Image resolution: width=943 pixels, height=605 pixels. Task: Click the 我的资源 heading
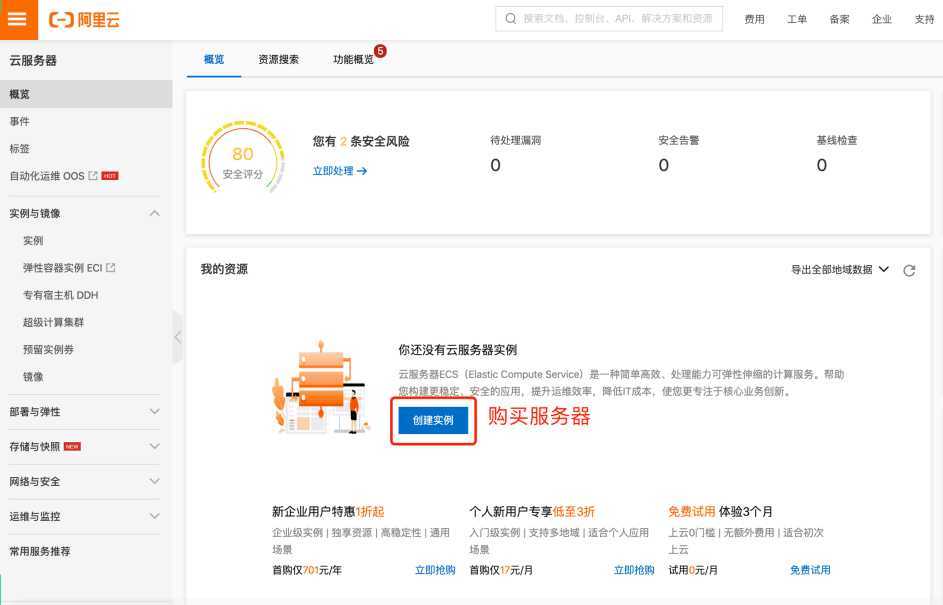pyautogui.click(x=224, y=269)
